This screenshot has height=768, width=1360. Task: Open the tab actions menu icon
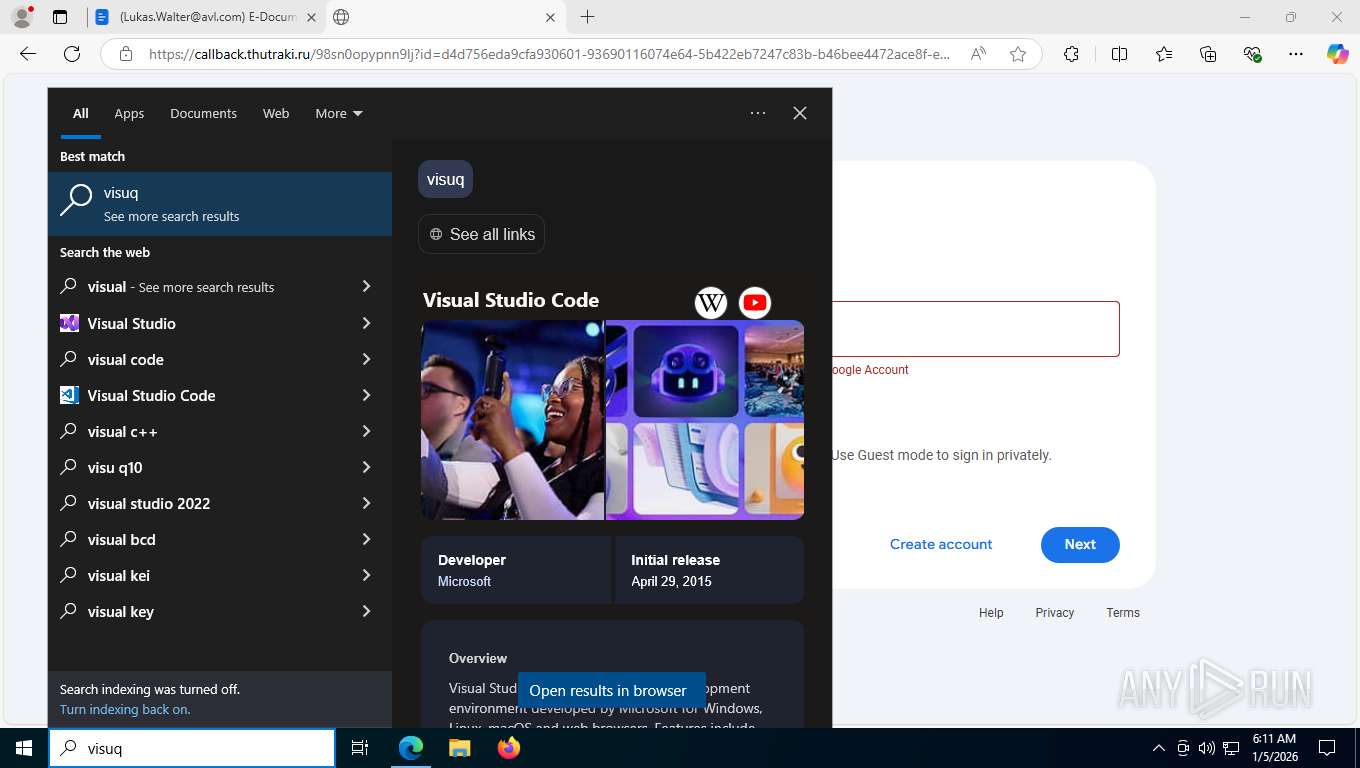[x=60, y=17]
